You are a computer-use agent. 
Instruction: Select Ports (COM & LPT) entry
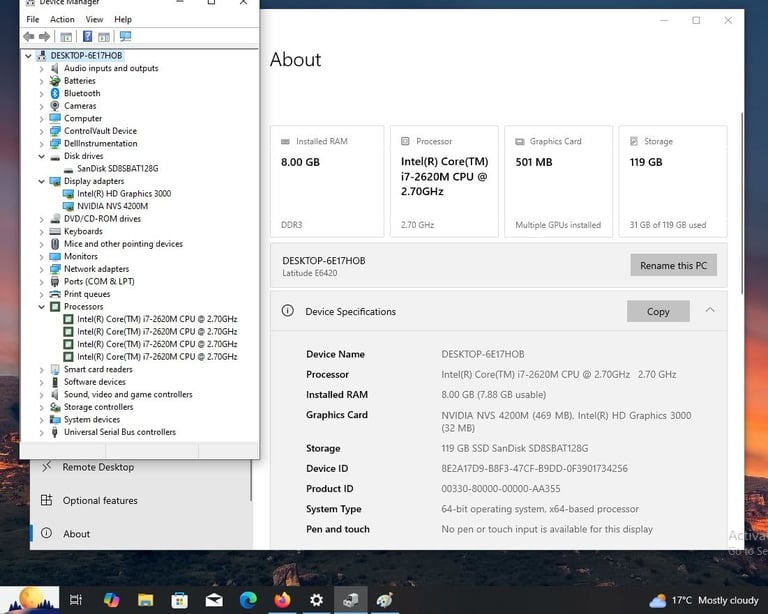click(x=99, y=282)
